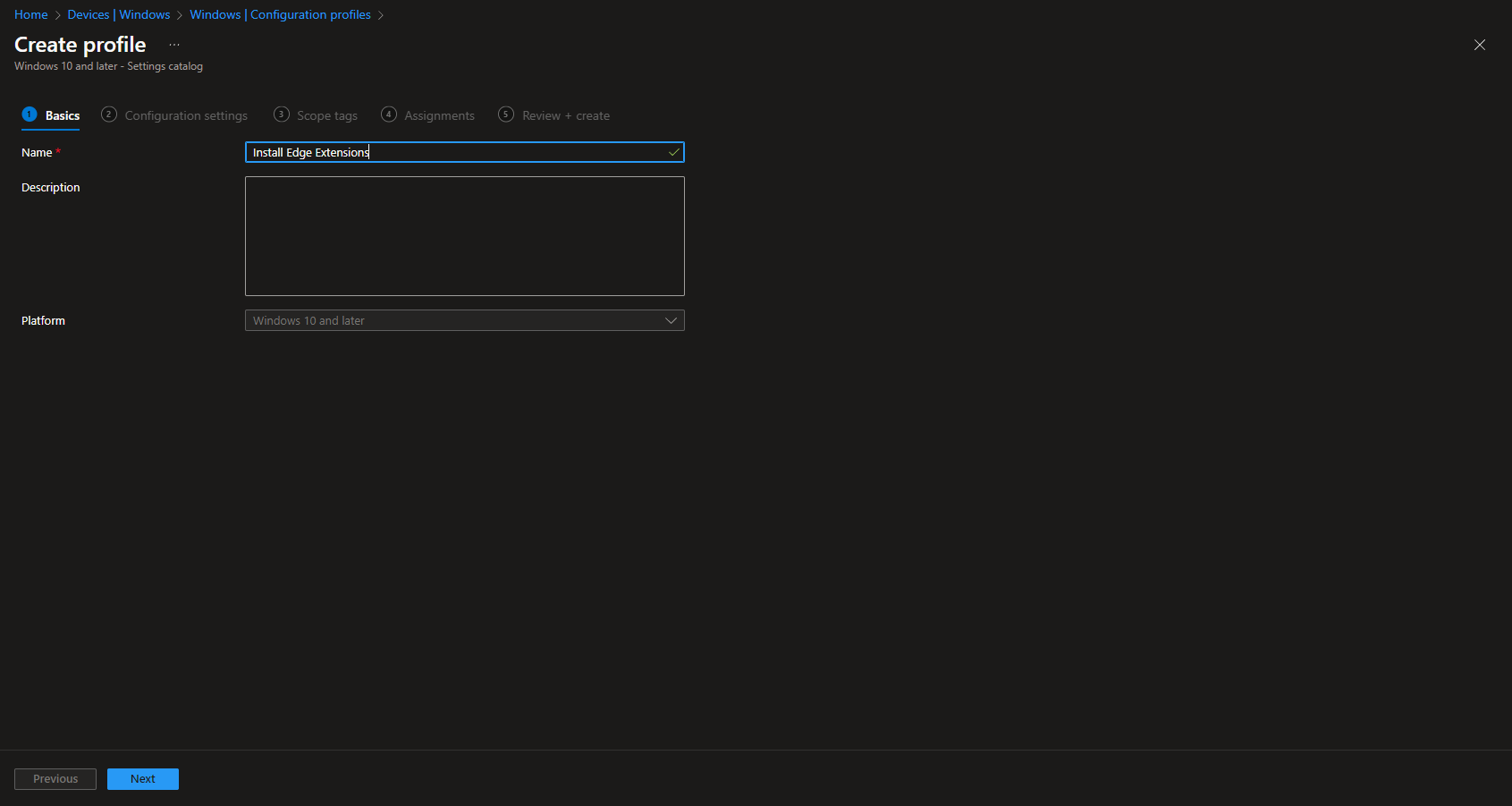
Task: Jump to the Assignments step
Action: click(x=439, y=115)
